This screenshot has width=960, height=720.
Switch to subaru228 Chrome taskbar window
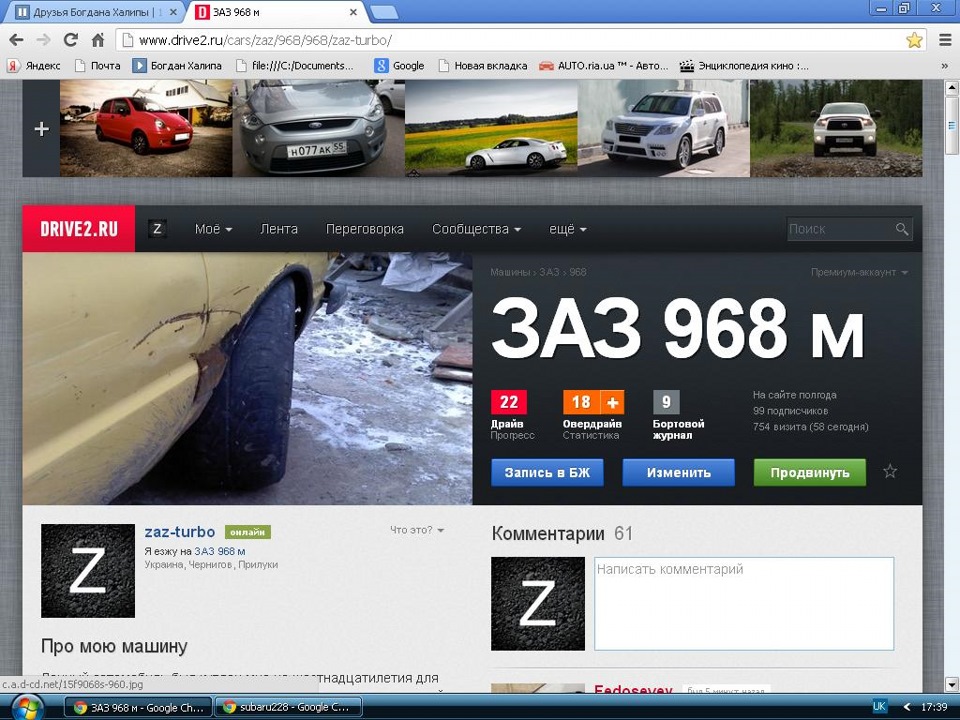pyautogui.click(x=288, y=708)
